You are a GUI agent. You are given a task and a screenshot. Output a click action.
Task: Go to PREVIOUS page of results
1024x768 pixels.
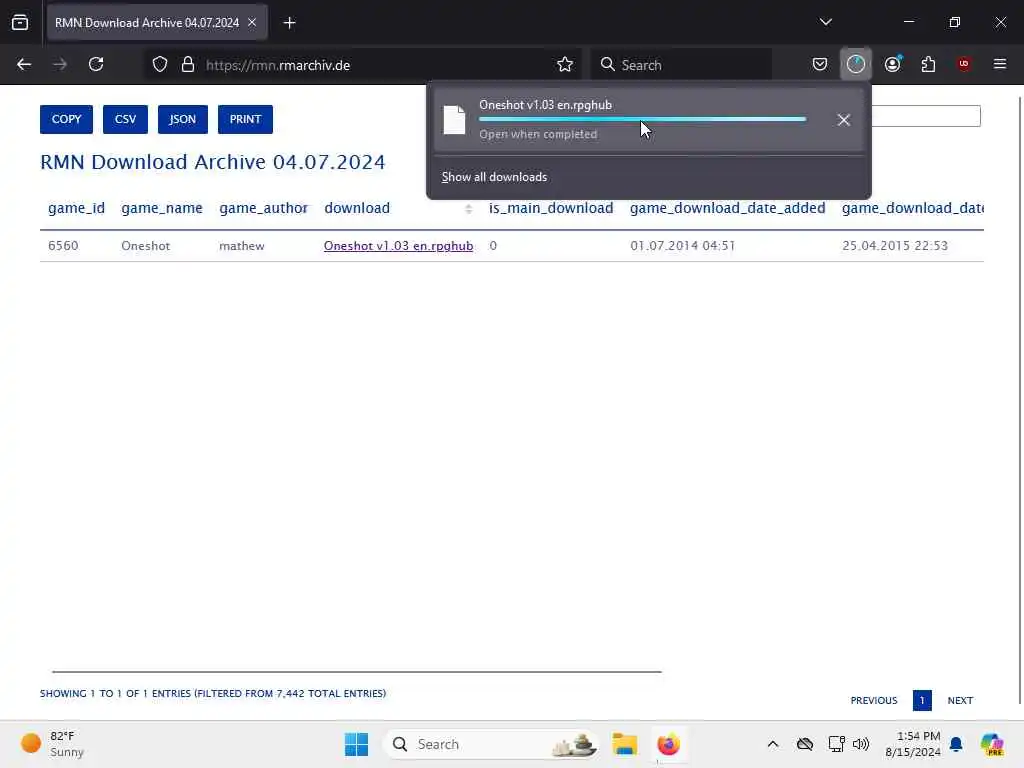[x=874, y=701]
